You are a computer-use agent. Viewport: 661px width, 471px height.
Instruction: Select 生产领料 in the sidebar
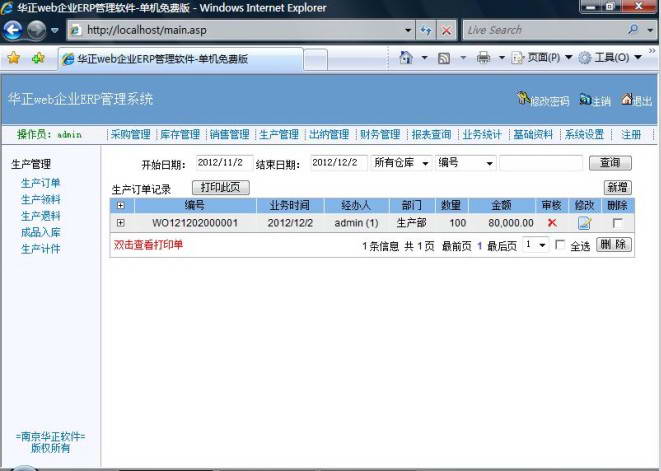41,199
